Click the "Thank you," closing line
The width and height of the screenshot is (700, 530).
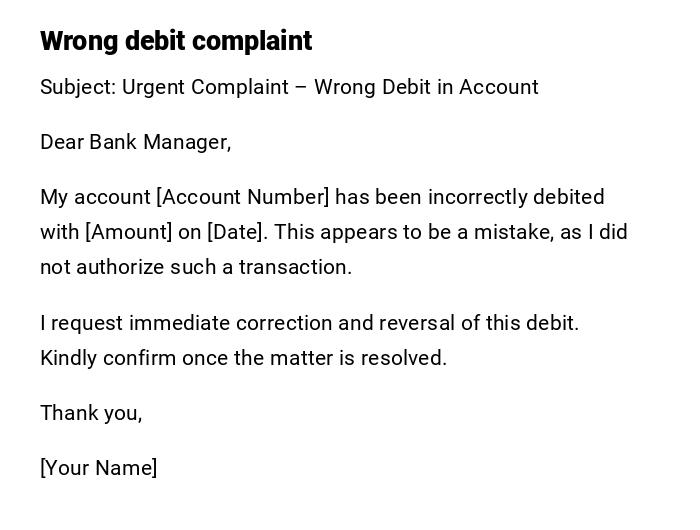tap(91, 413)
